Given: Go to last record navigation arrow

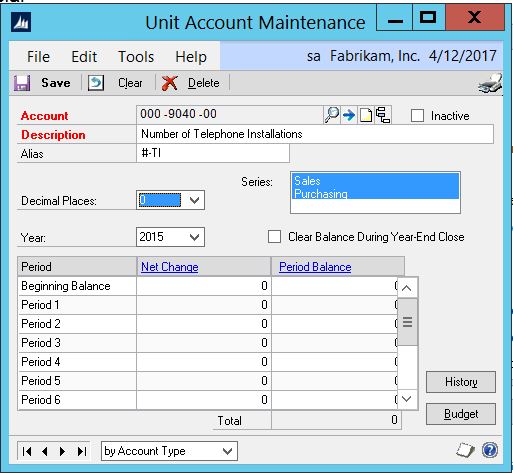Looking at the screenshot, I should coord(82,451).
